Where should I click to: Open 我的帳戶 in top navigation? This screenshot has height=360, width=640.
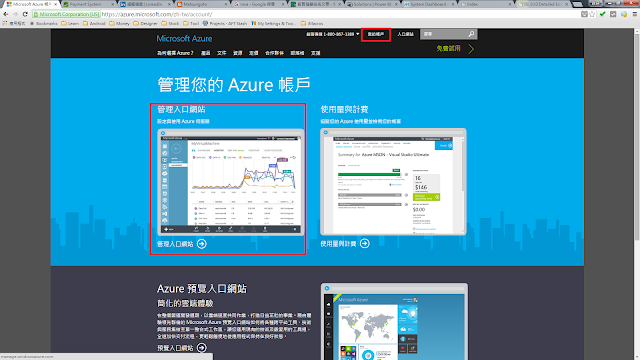click(x=376, y=34)
